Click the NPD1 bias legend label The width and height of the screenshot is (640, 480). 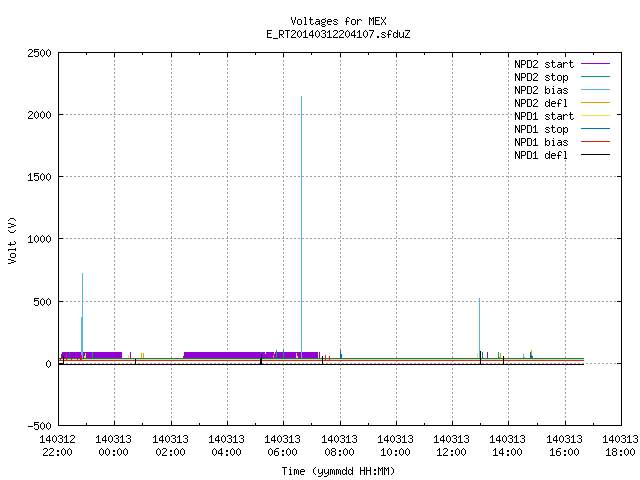541,142
